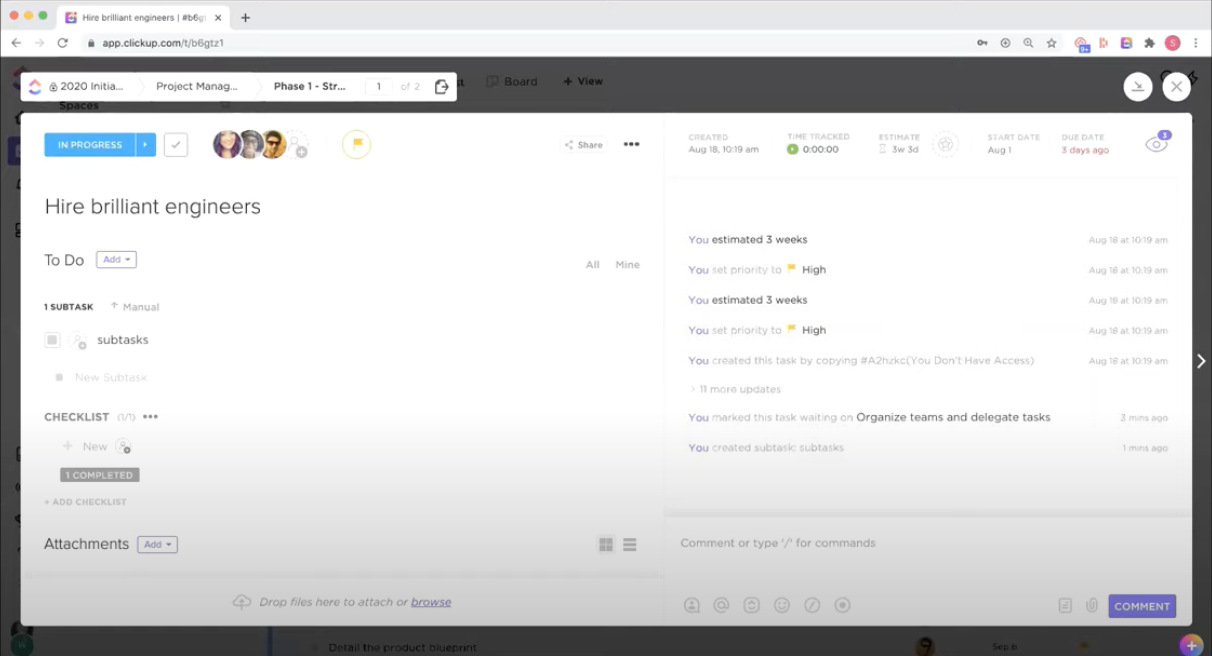Select the All activity filter
Screen dimensions: 1212x656
(592, 265)
